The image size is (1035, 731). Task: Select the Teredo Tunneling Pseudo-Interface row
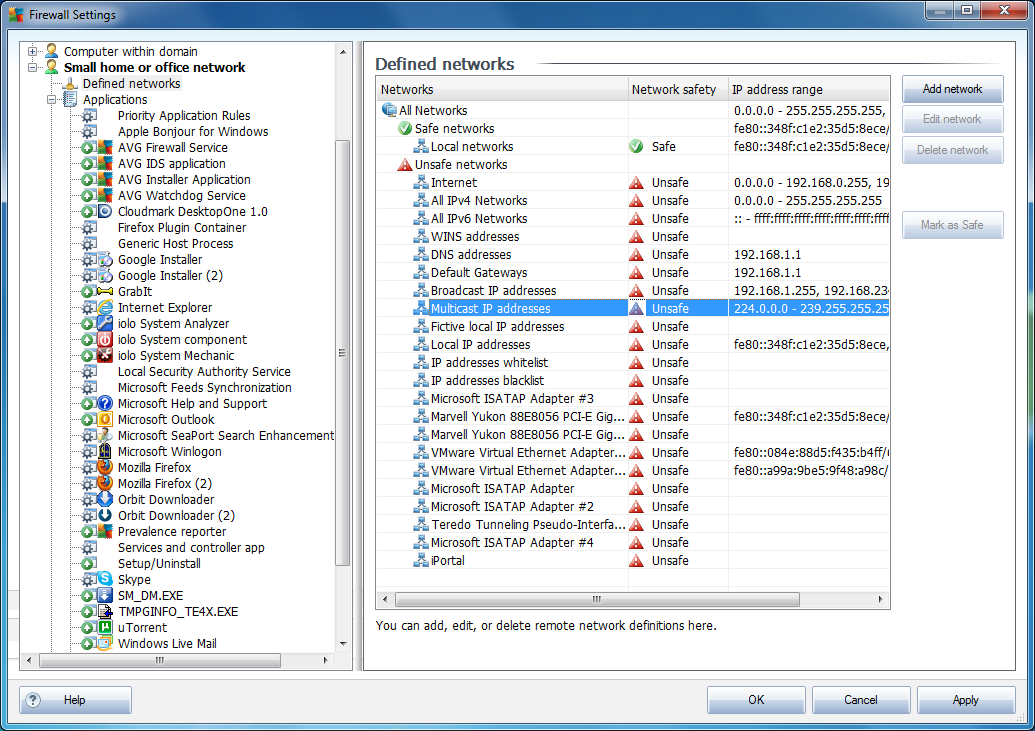[x=633, y=524]
